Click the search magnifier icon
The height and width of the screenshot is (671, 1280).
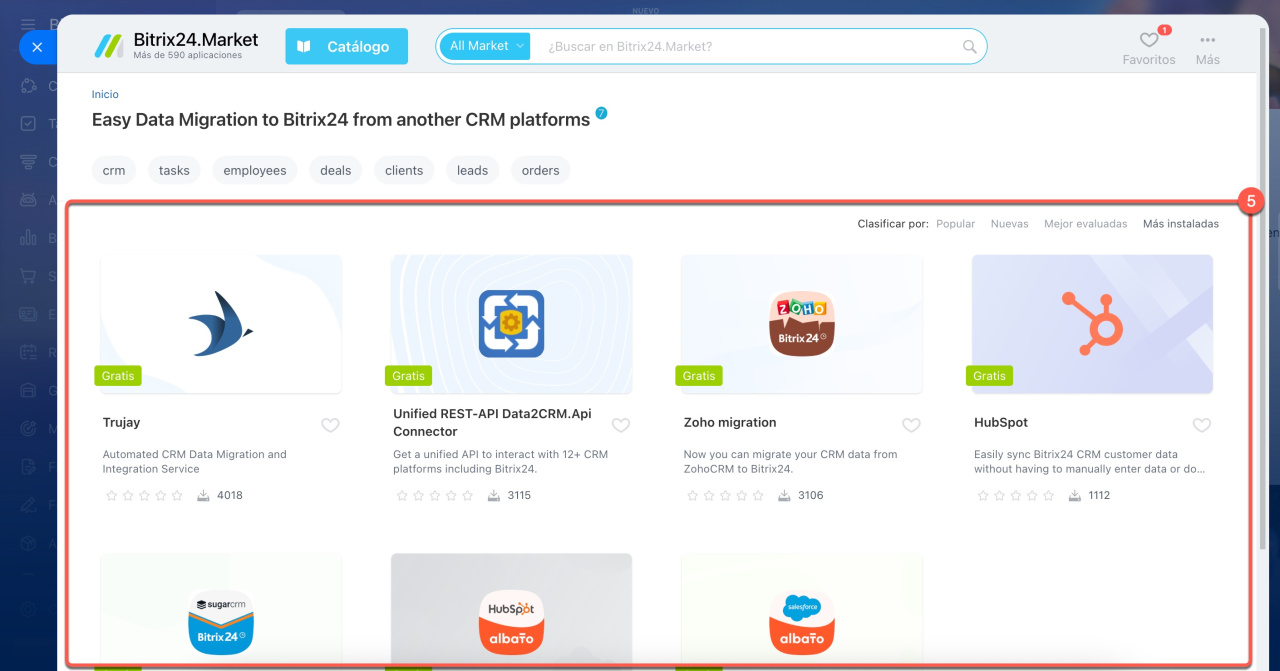coord(969,46)
